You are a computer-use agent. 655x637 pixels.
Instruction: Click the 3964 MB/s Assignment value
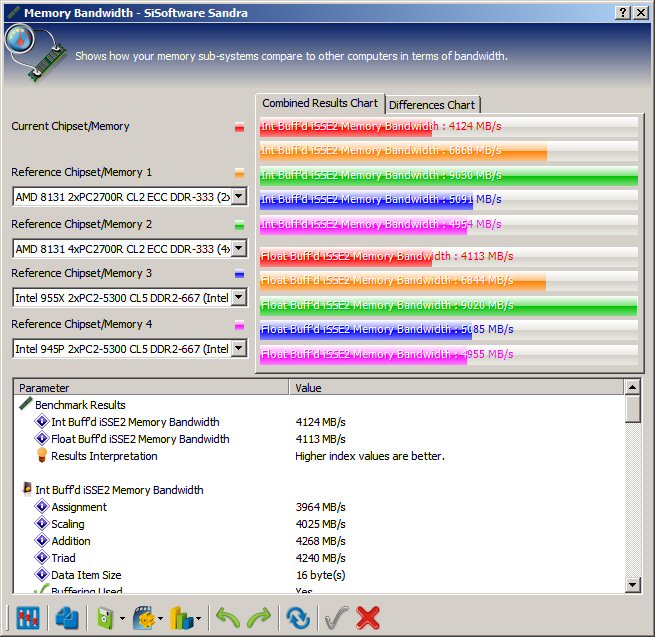320,507
